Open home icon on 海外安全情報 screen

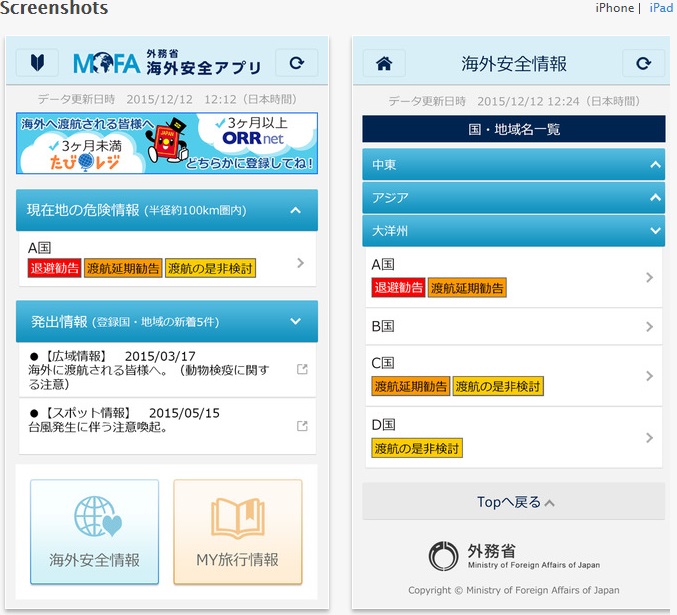click(384, 63)
